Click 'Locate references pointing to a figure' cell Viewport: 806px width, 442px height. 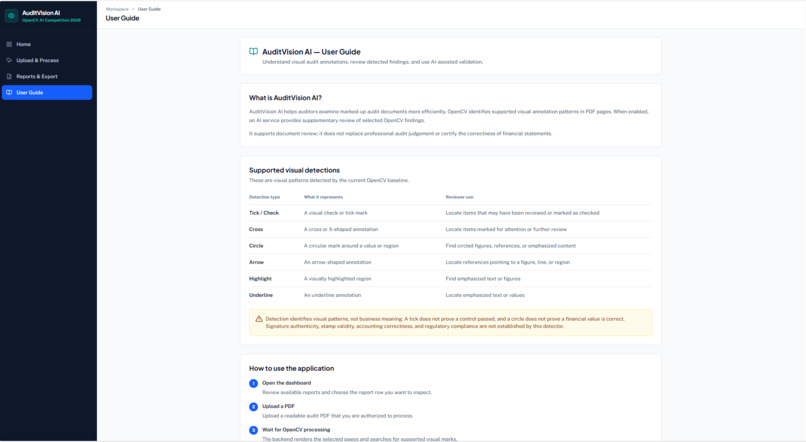[x=507, y=262]
